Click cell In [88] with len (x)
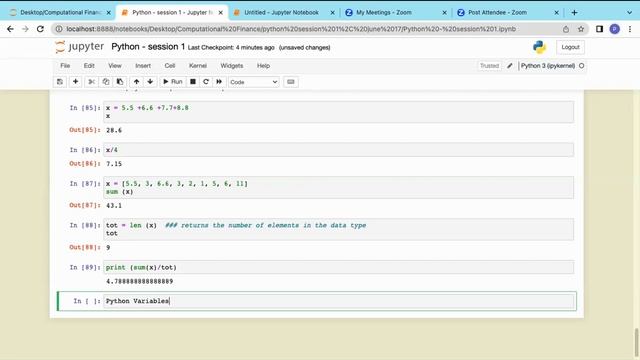Screen dimensions: 640x360 click(339, 229)
